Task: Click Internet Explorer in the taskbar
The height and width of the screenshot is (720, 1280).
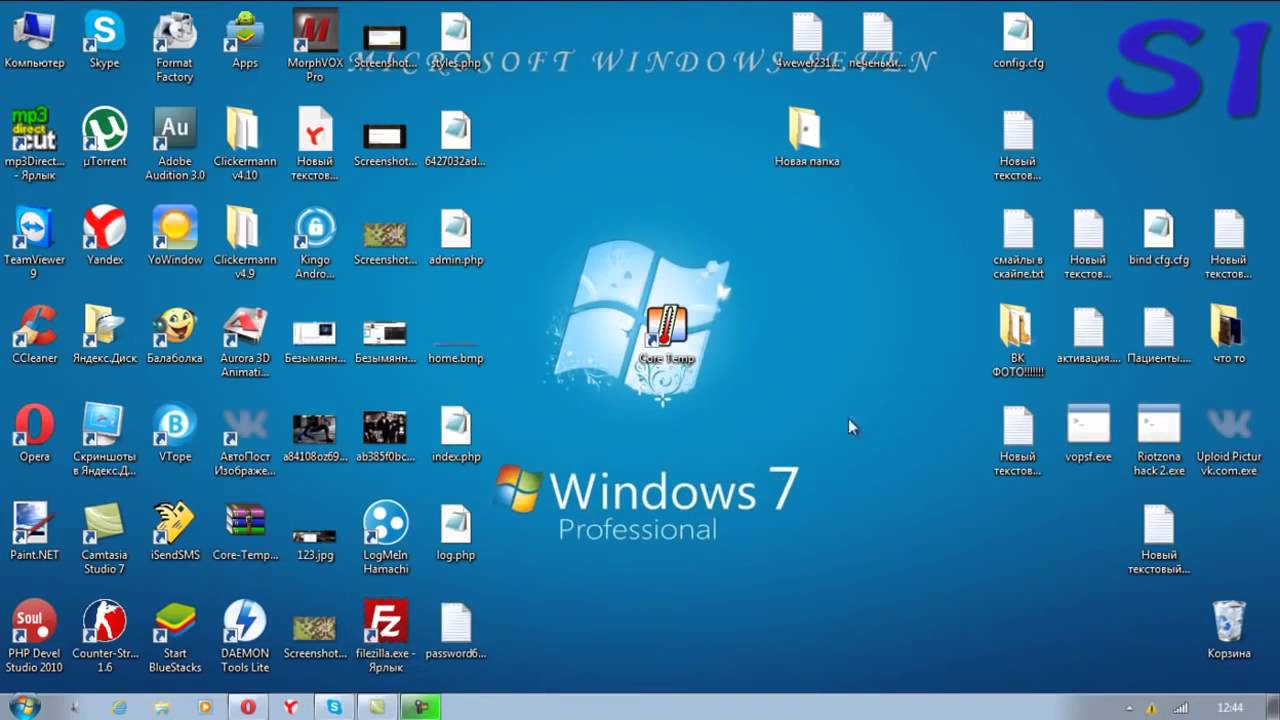Action: coord(119,707)
